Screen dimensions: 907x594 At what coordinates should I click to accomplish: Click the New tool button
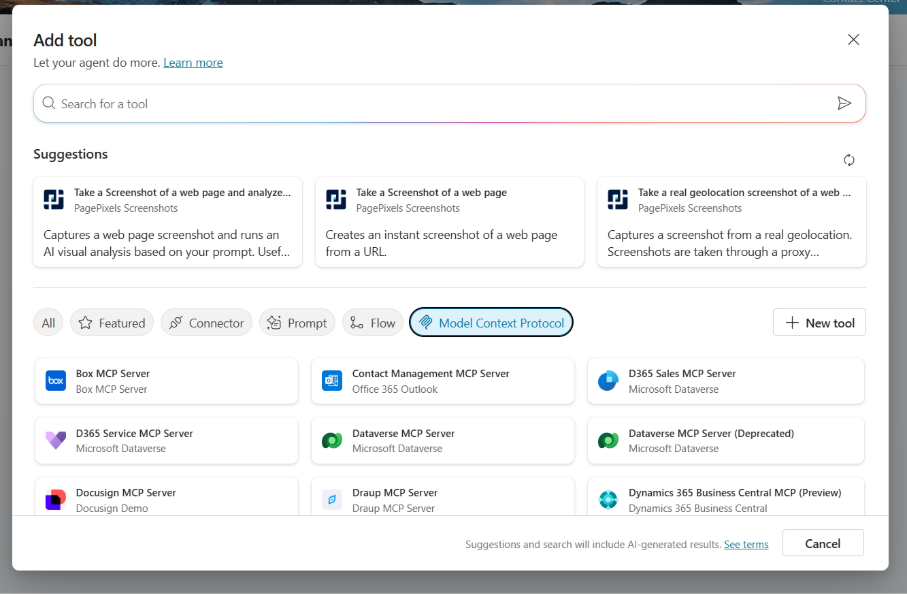coord(819,322)
